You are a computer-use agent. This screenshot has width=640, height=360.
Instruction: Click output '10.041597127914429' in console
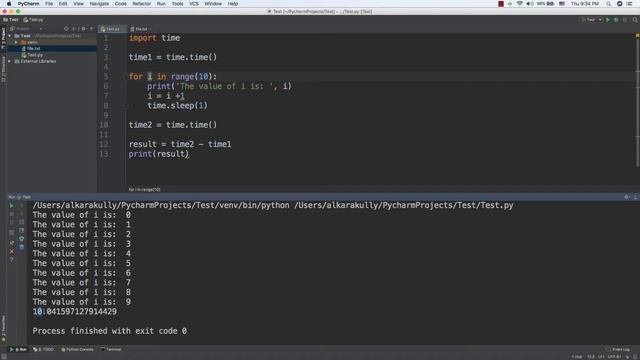click(75, 312)
